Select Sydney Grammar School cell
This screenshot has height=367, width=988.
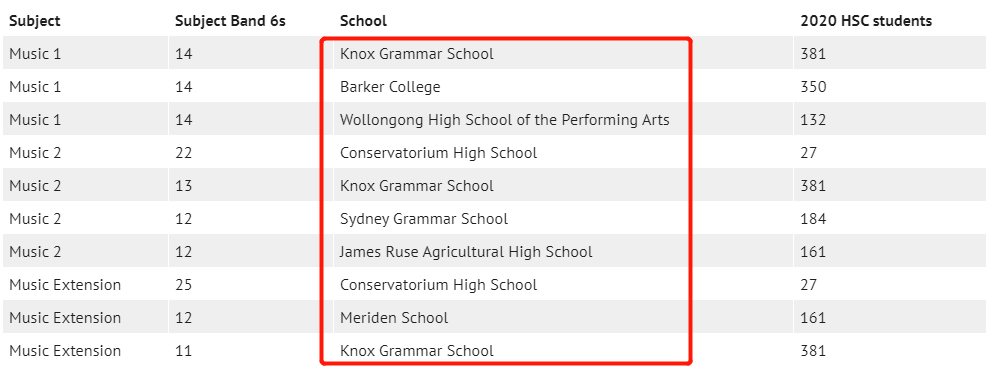pos(423,219)
